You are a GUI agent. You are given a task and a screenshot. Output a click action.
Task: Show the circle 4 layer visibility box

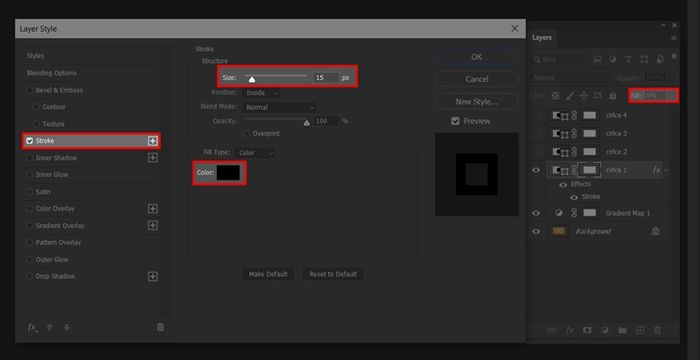(x=536, y=115)
